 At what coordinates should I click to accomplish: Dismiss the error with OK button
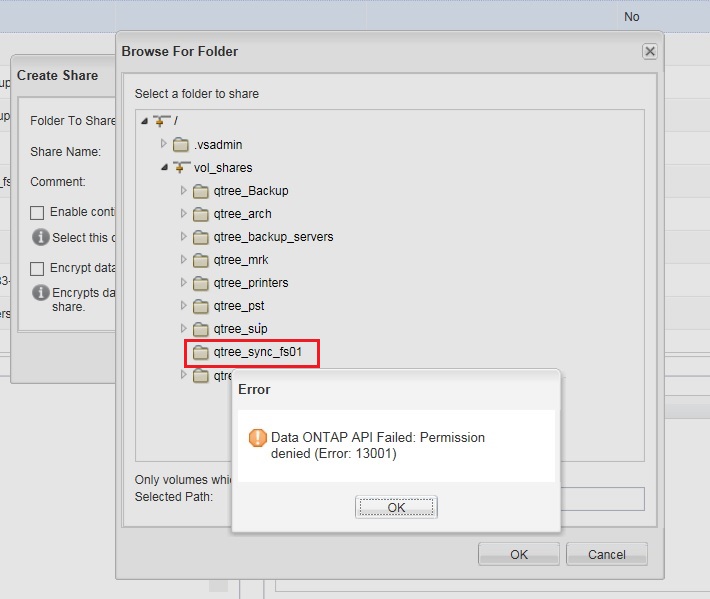click(396, 507)
